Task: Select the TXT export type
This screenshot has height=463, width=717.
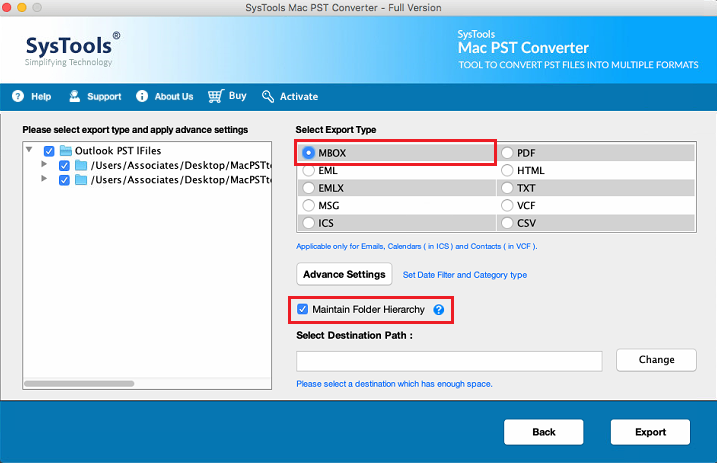Action: coord(507,188)
